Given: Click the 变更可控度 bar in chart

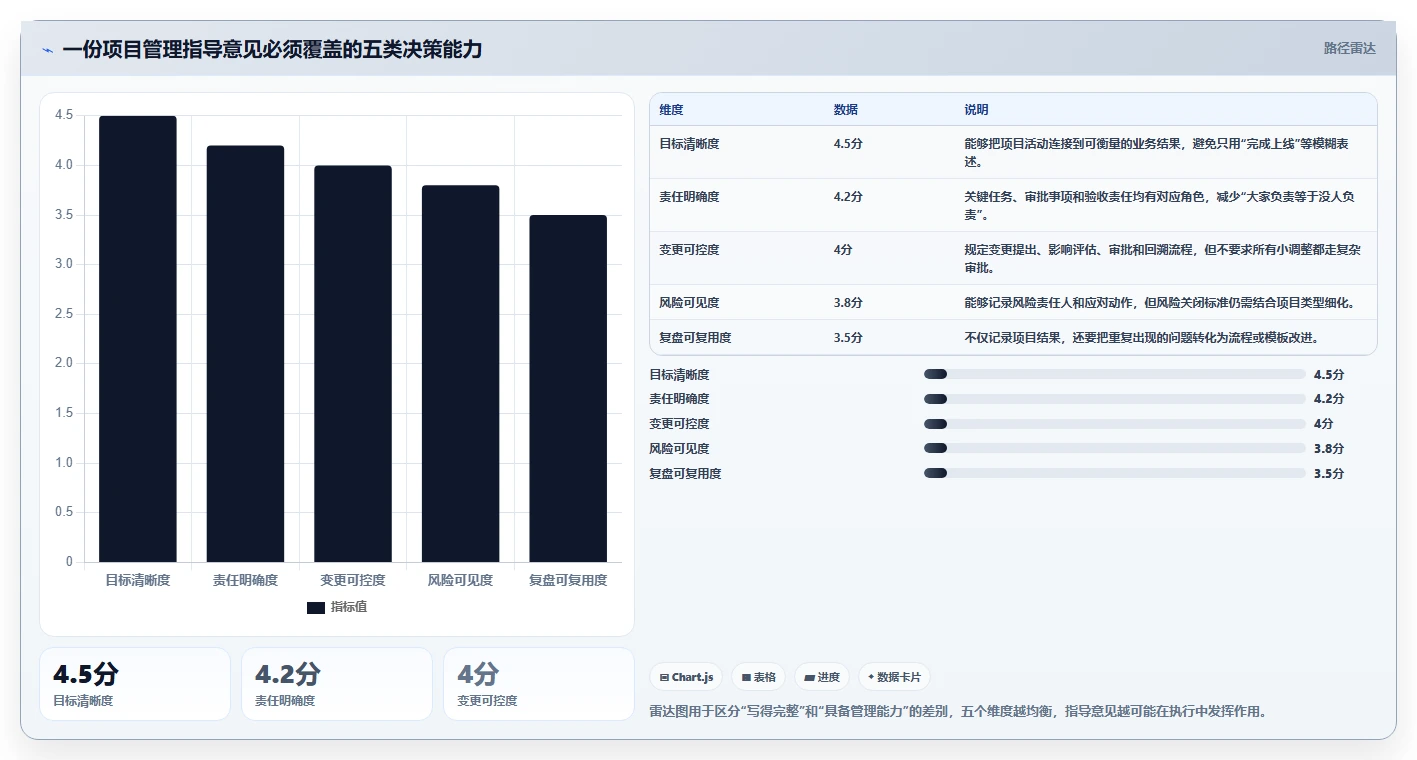Looking at the screenshot, I should (353, 364).
